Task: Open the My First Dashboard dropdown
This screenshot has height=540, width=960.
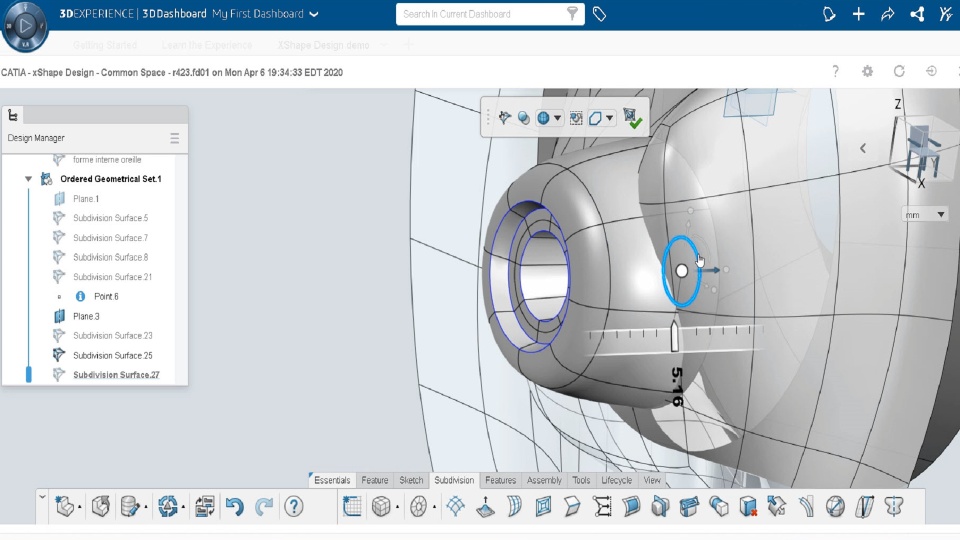Action: click(x=314, y=14)
